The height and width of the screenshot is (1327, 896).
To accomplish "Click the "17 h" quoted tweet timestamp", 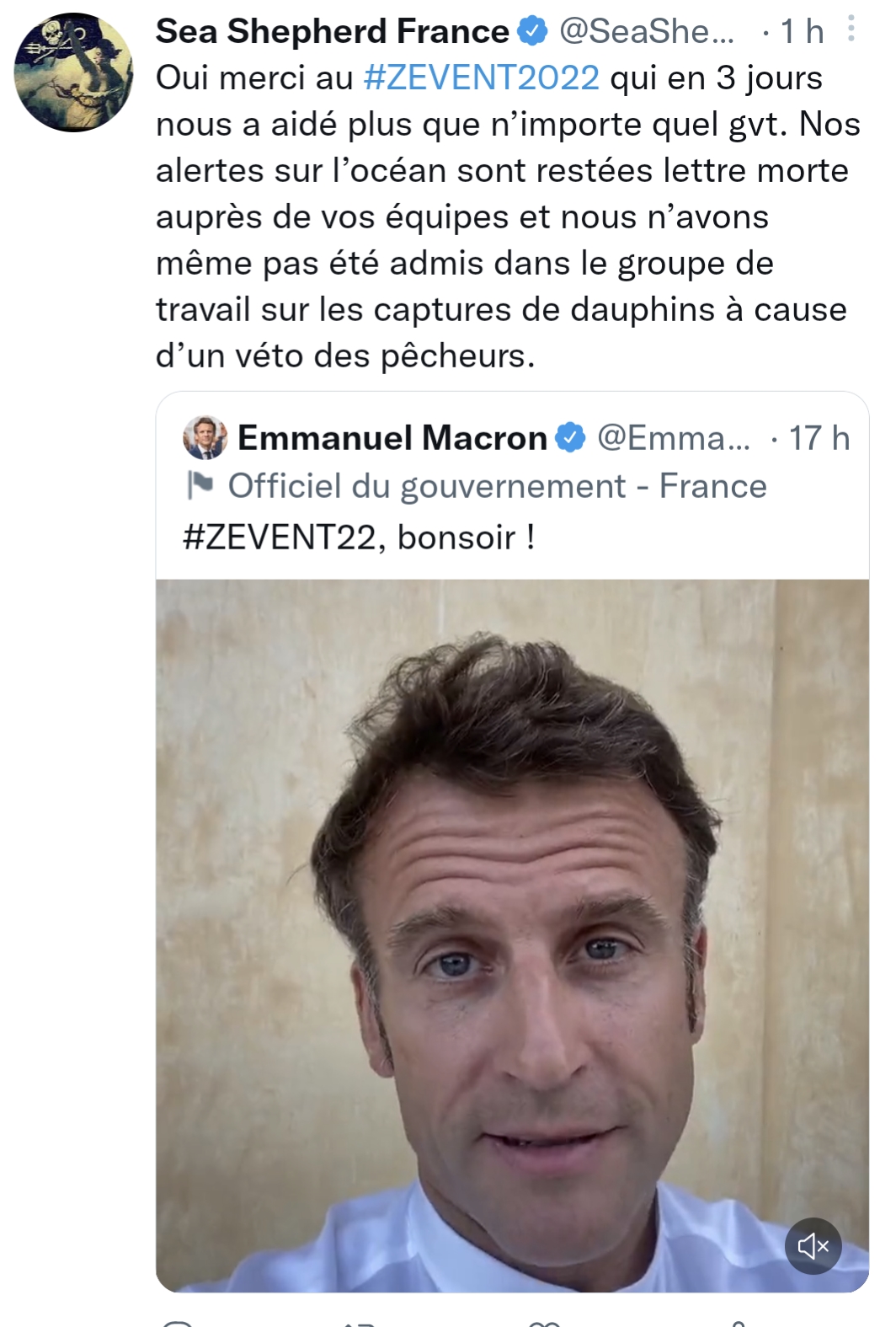I will point(818,438).
